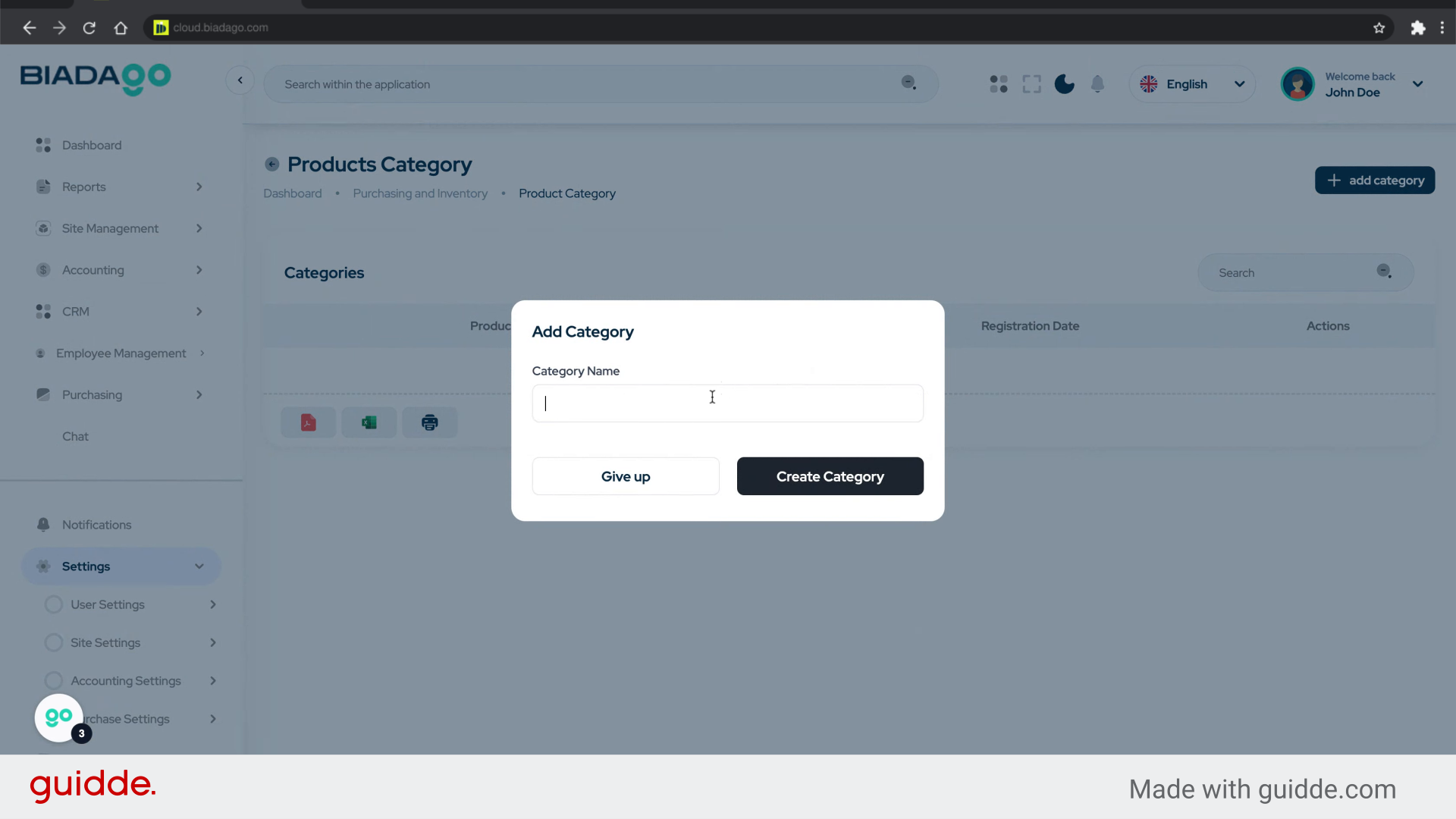Viewport: 1456px width, 819px height.
Task: Open the apps grid icon in header
Action: click(999, 84)
